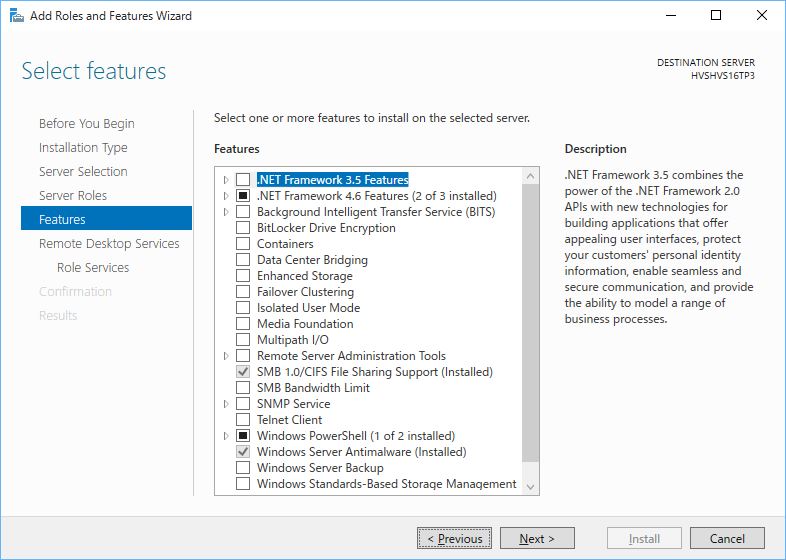Enable BitLocker Drive Encryption checkbox
The image size is (786, 560).
243,228
